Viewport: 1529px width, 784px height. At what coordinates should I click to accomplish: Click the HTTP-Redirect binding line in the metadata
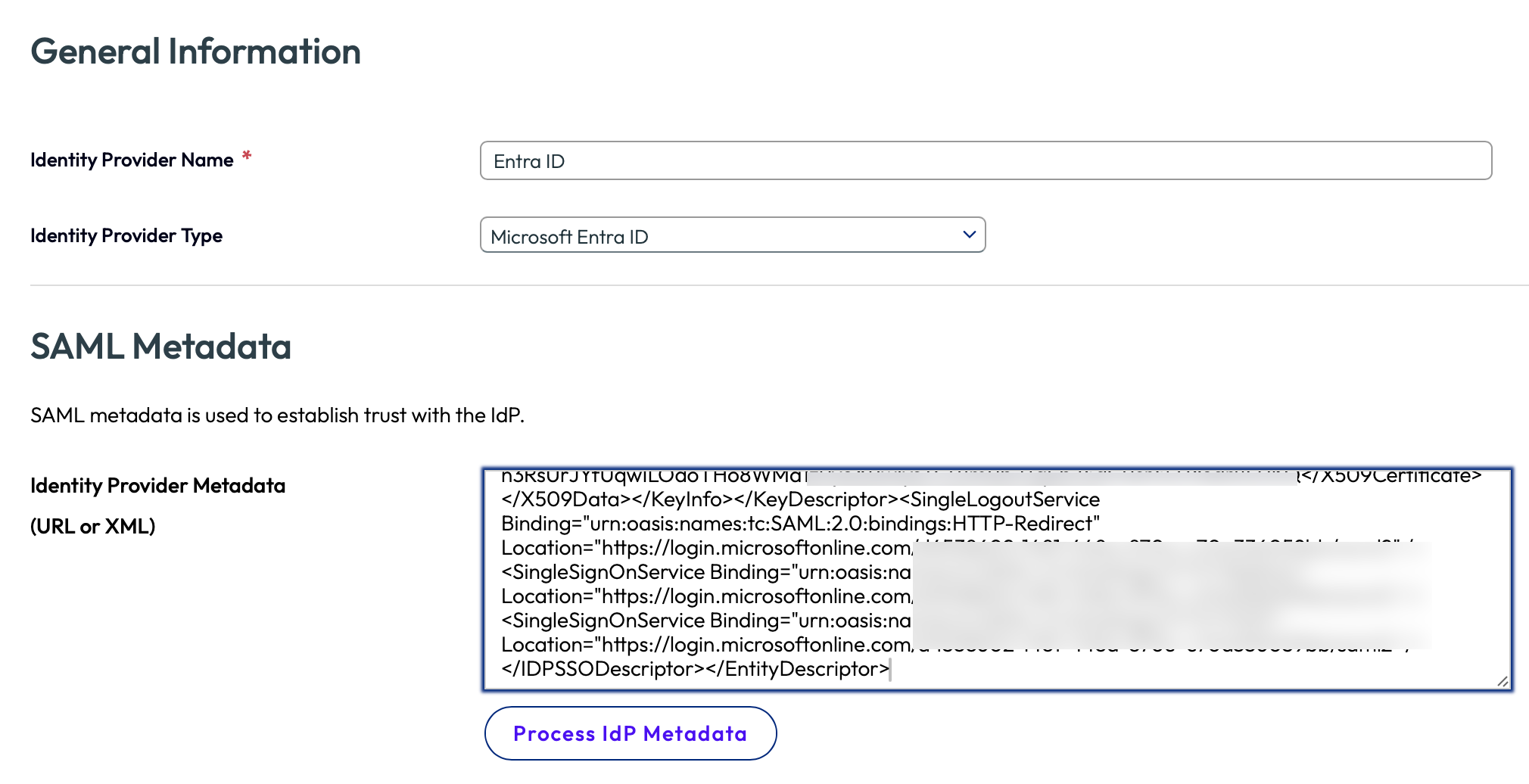799,524
